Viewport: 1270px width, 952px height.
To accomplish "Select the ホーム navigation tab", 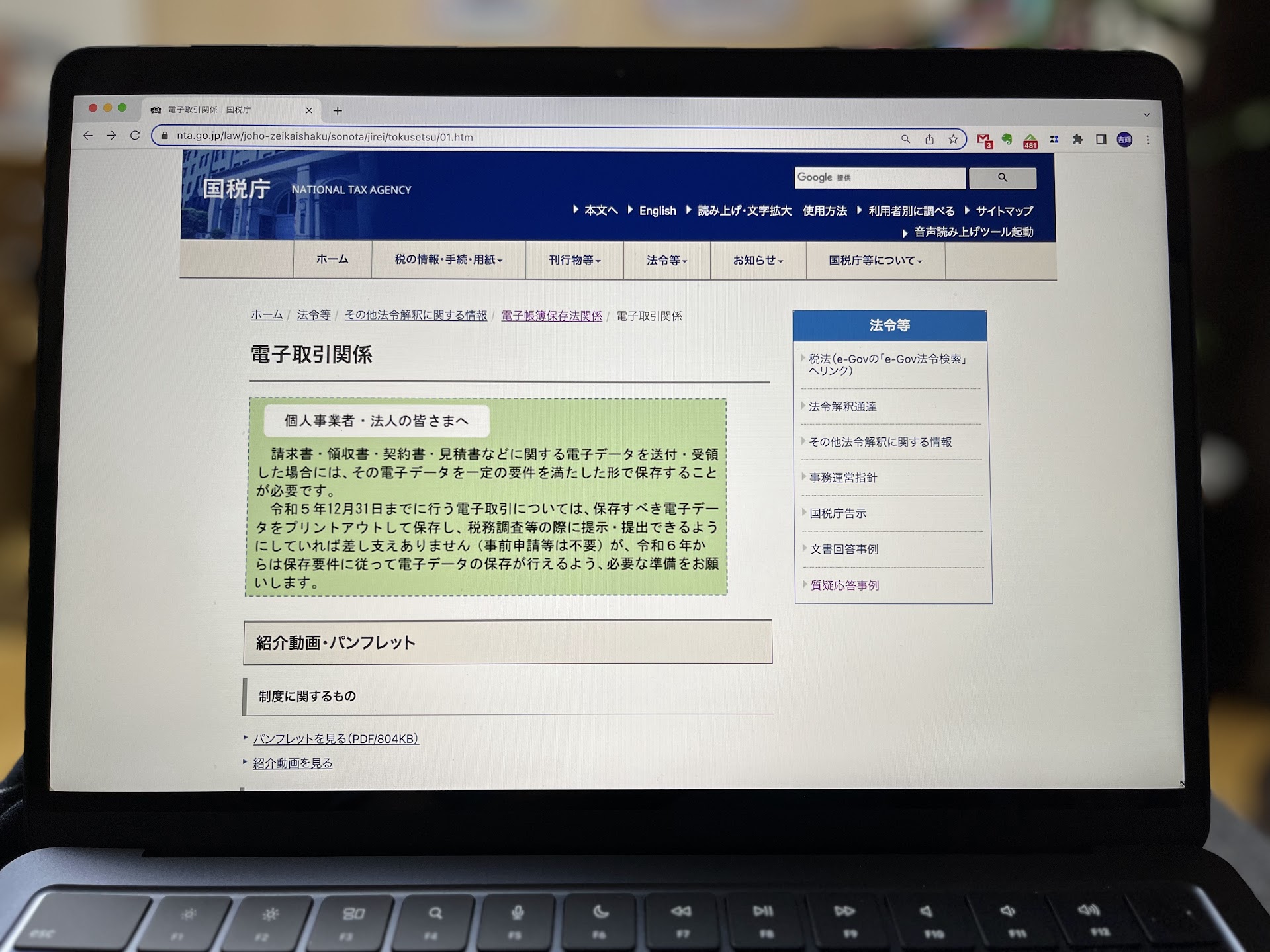I will pyautogui.click(x=332, y=259).
